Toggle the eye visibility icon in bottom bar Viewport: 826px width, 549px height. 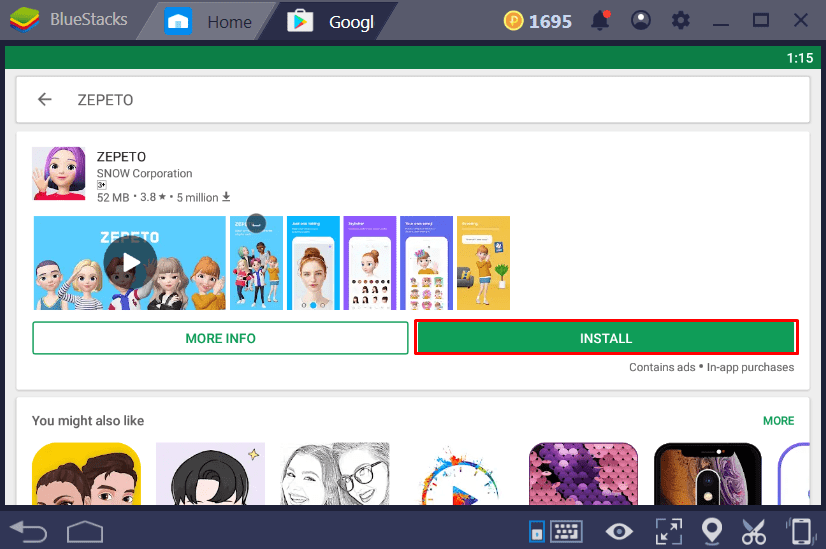pos(619,530)
